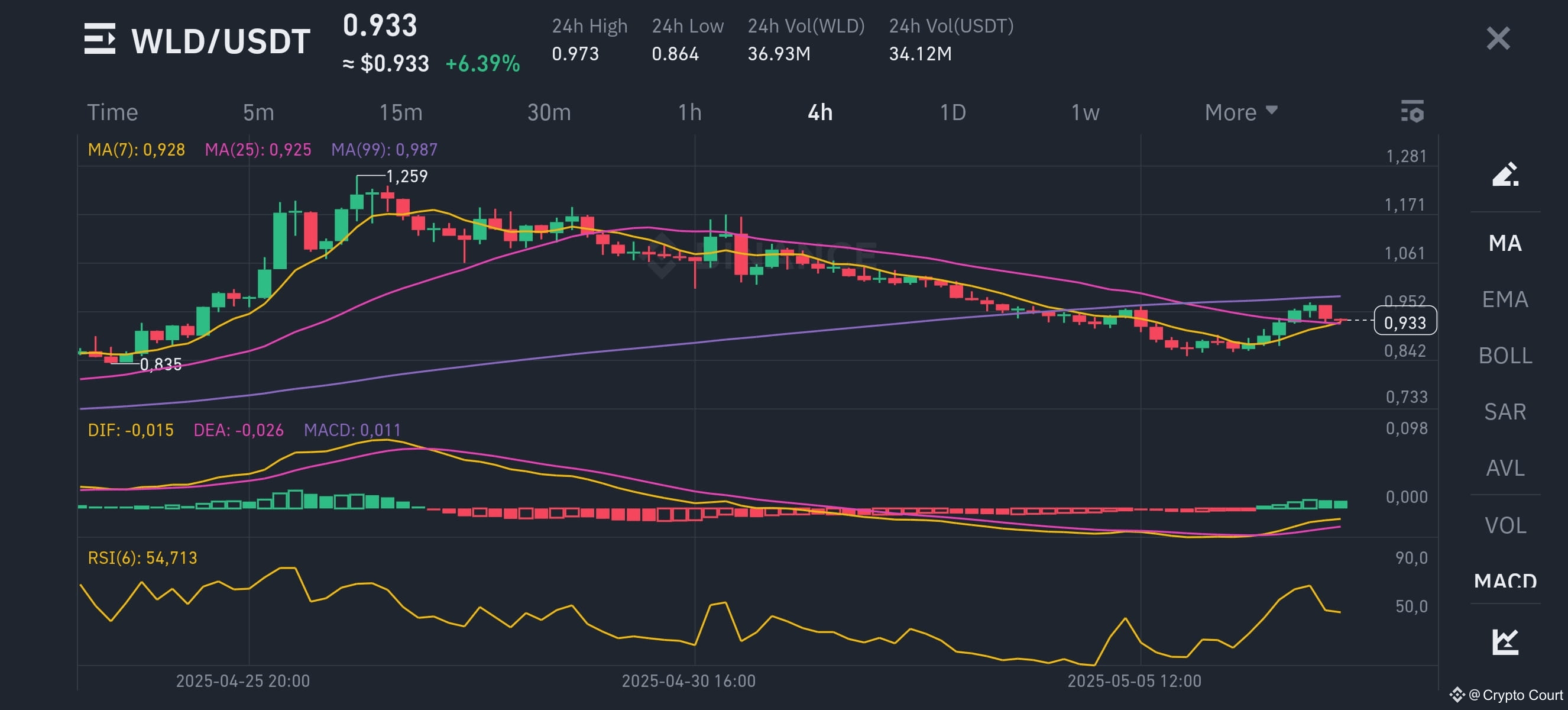1568x710 pixels.
Task: Click the 24h High value 0.973
Action: click(575, 54)
